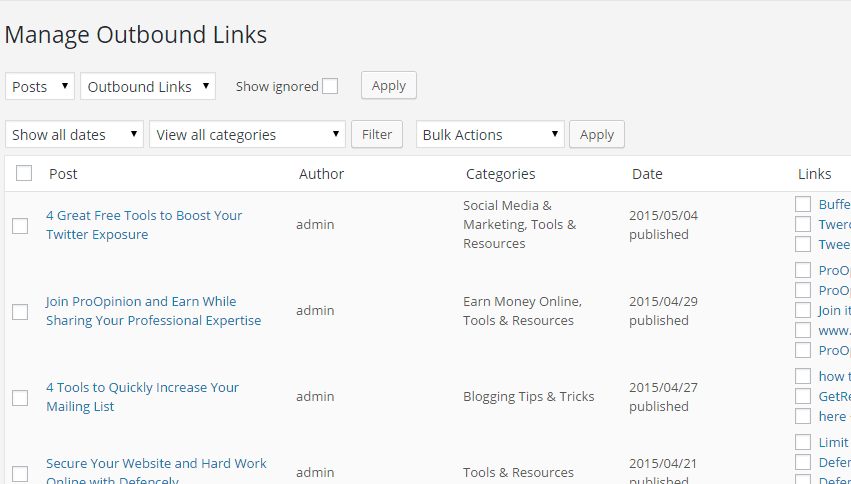Open the Bulk Actions dropdown

click(x=490, y=134)
